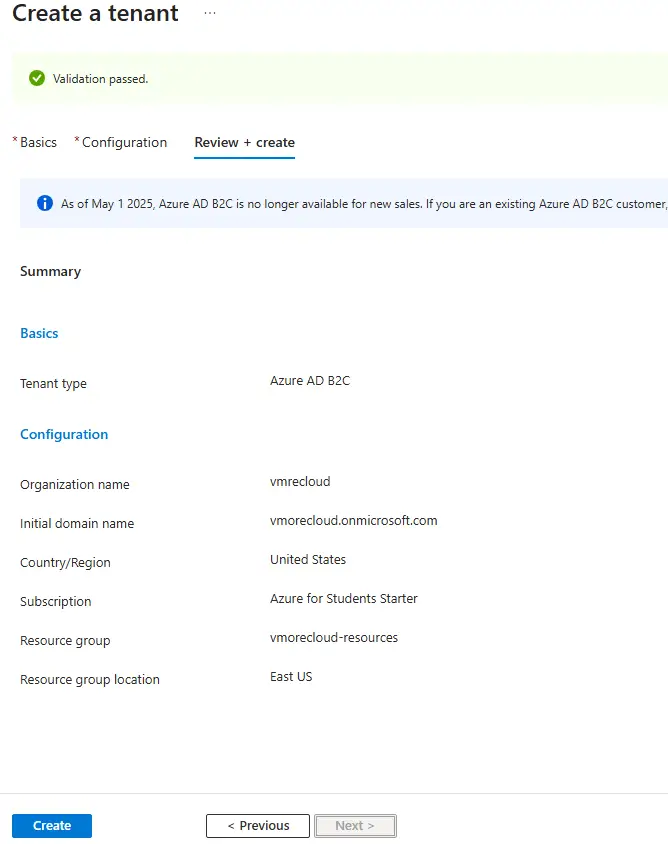
Task: Click the United States region value
Action: click(x=308, y=559)
